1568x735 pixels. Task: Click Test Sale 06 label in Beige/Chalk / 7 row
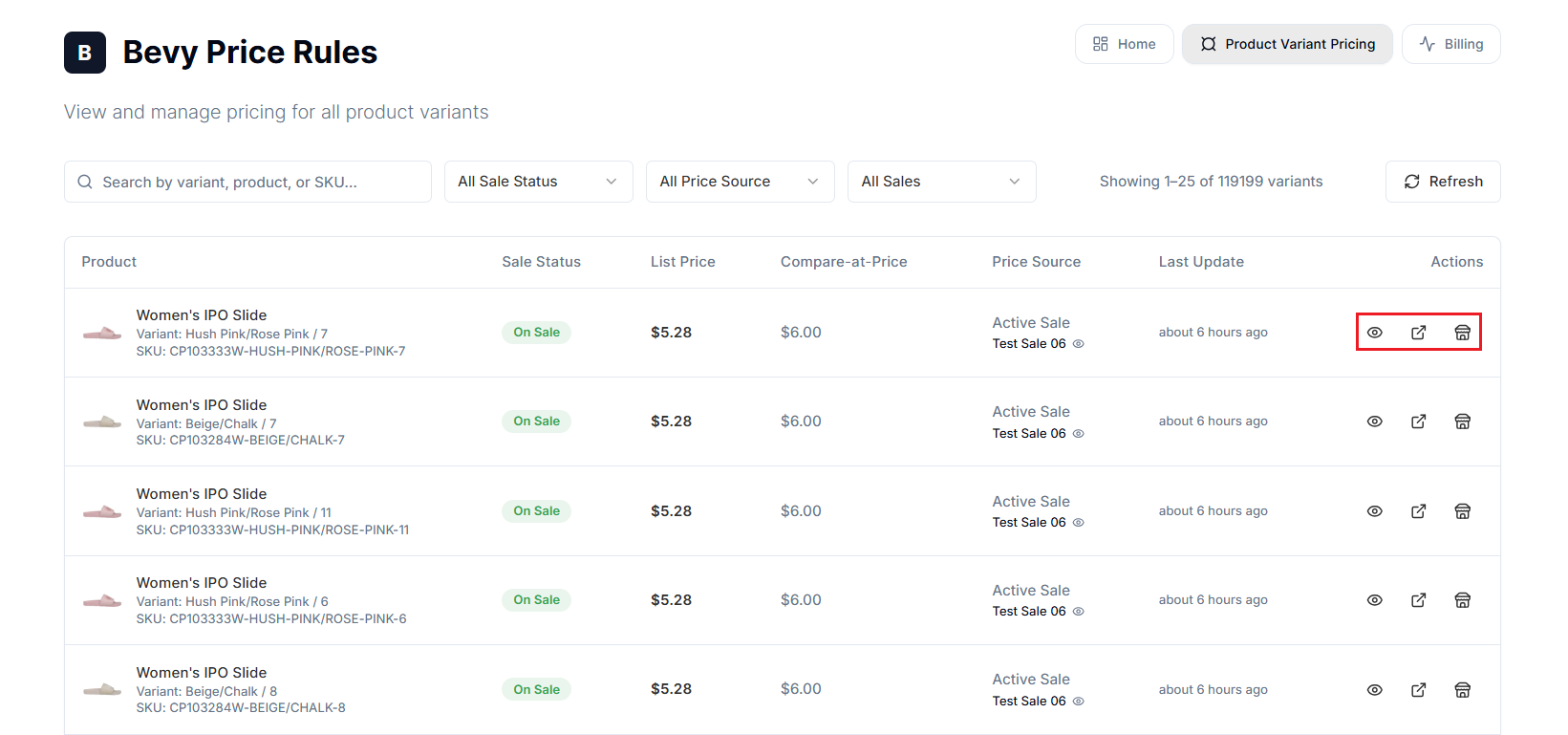(x=1029, y=434)
